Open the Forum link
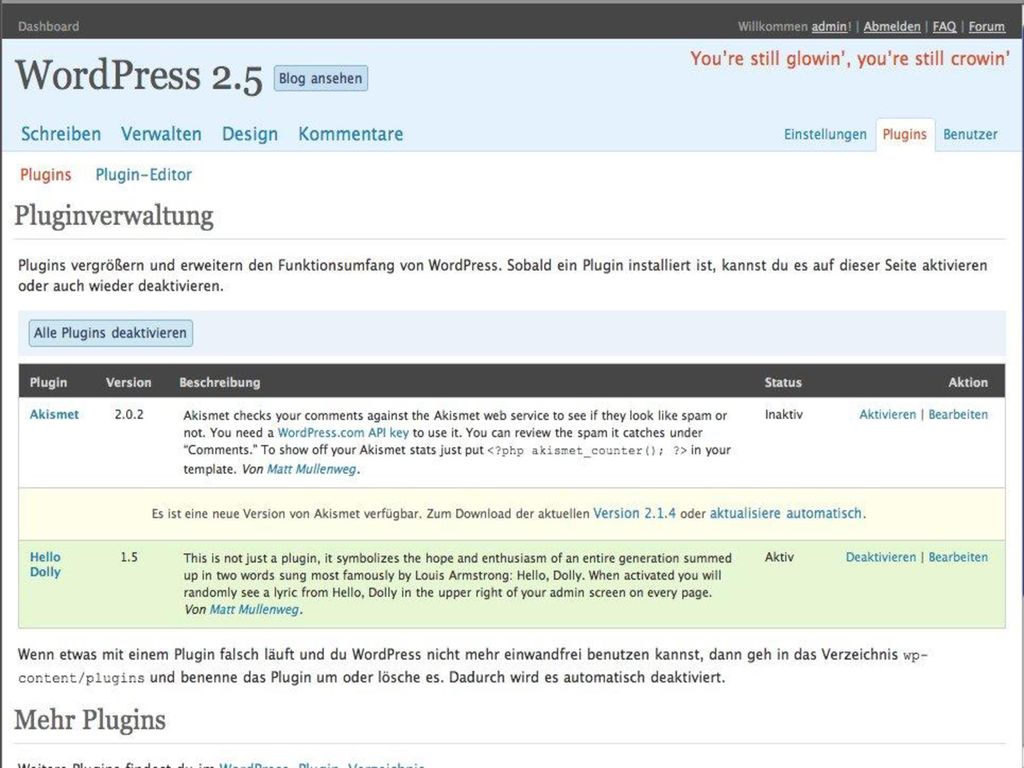The height and width of the screenshot is (768, 1024). [x=986, y=27]
